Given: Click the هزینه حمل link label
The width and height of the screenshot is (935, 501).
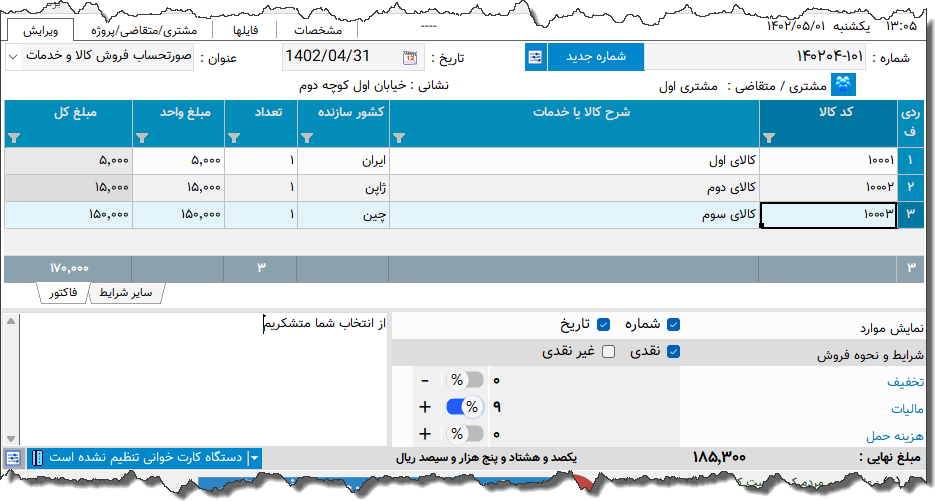Looking at the screenshot, I should click(894, 437).
